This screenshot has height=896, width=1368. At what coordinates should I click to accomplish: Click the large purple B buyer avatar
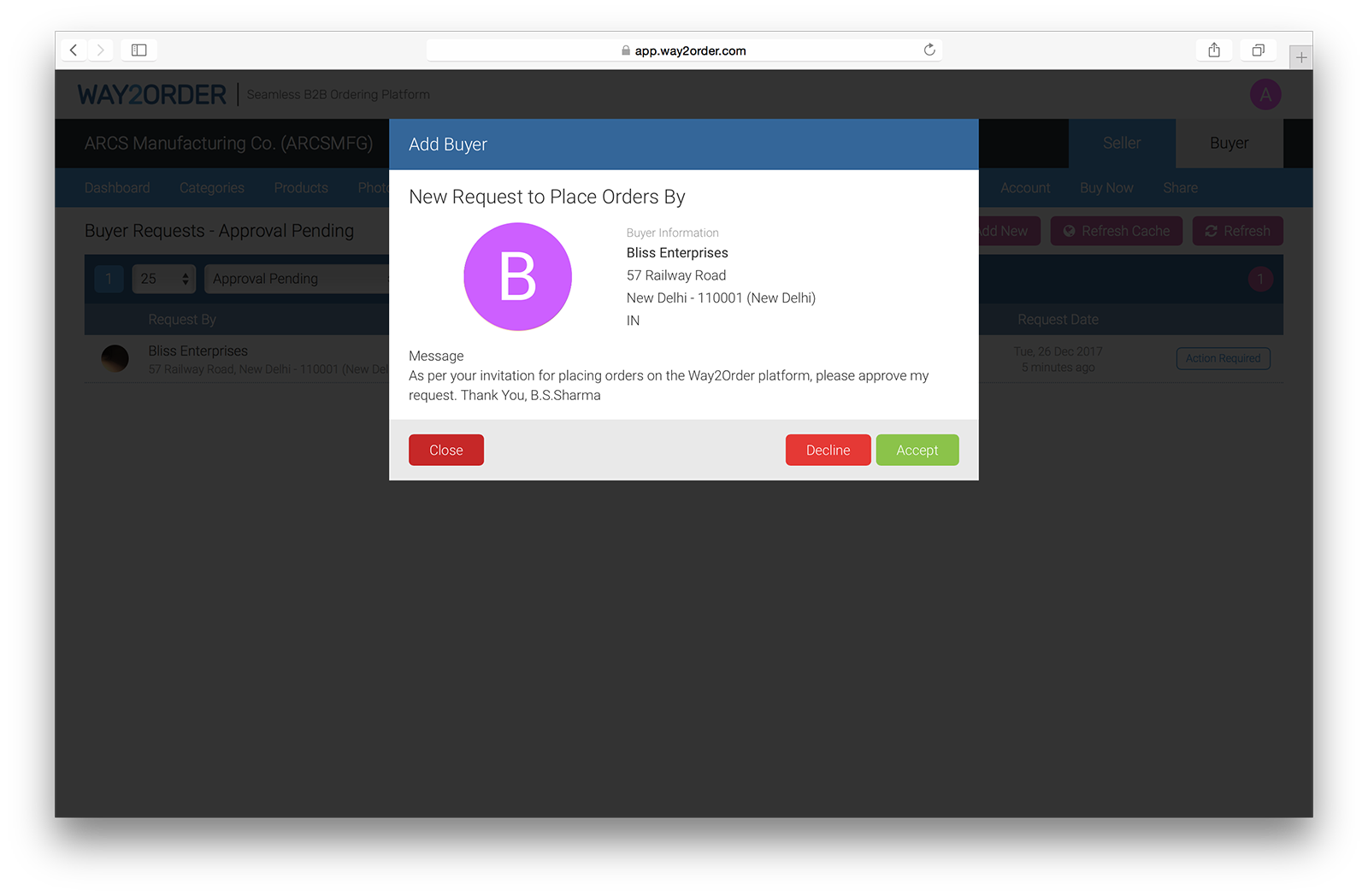tap(517, 277)
